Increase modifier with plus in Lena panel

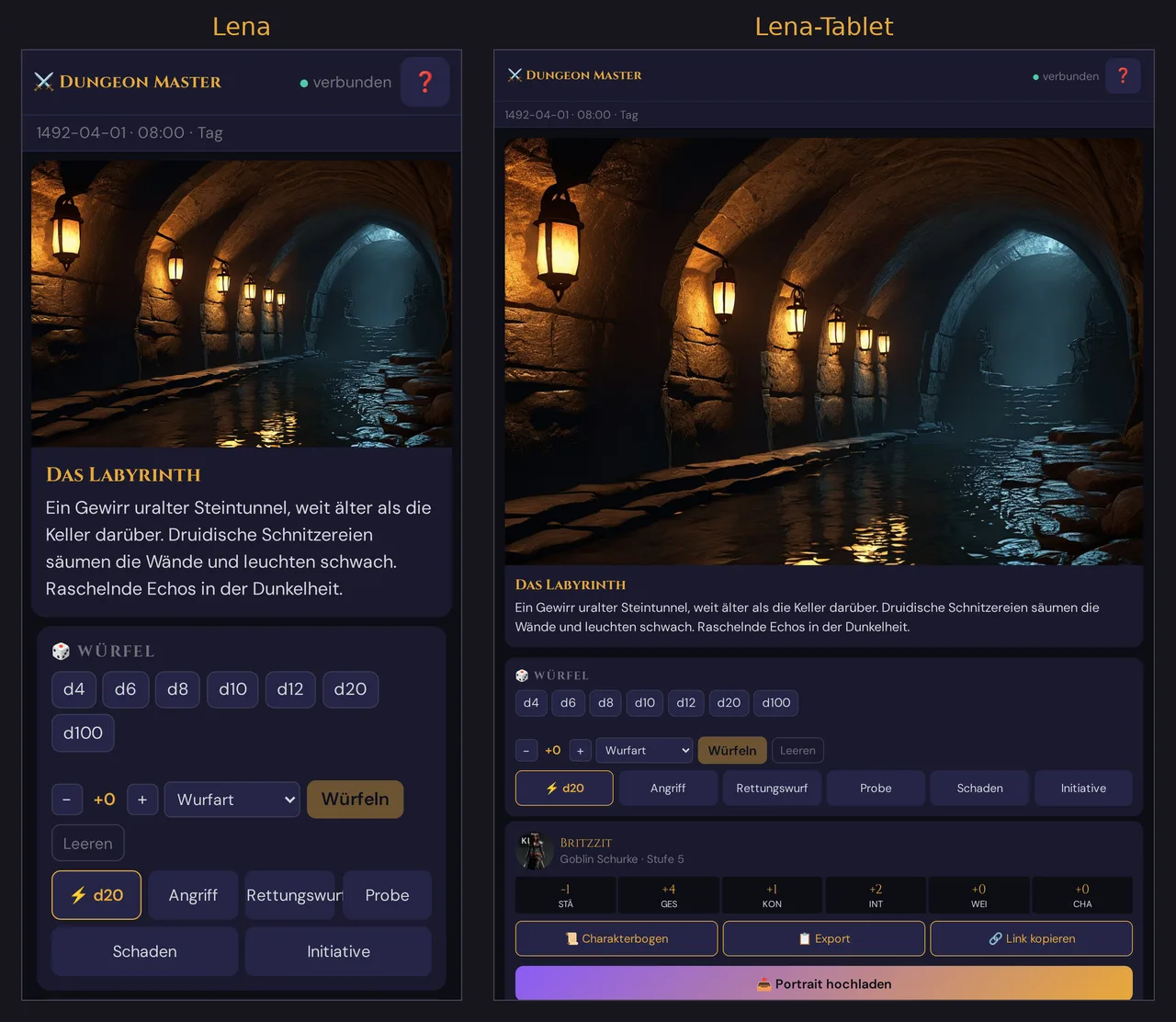[142, 800]
